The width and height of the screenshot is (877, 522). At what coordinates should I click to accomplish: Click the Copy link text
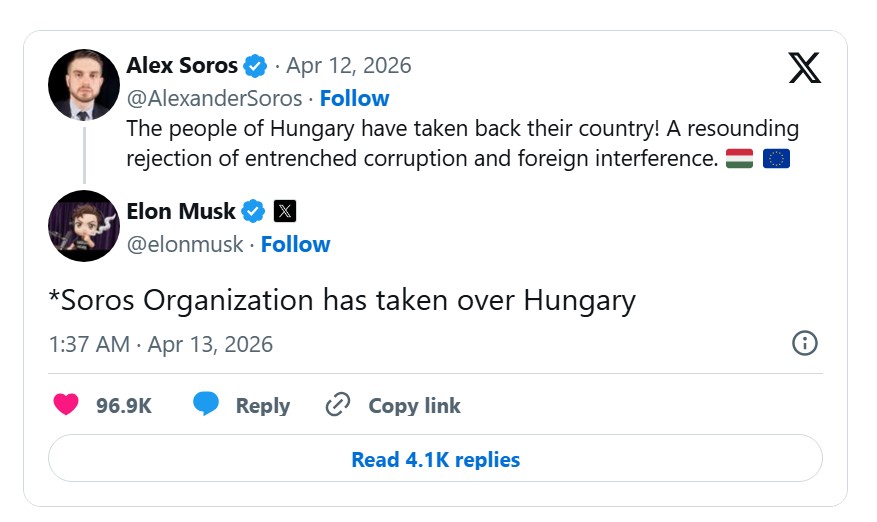click(x=414, y=405)
